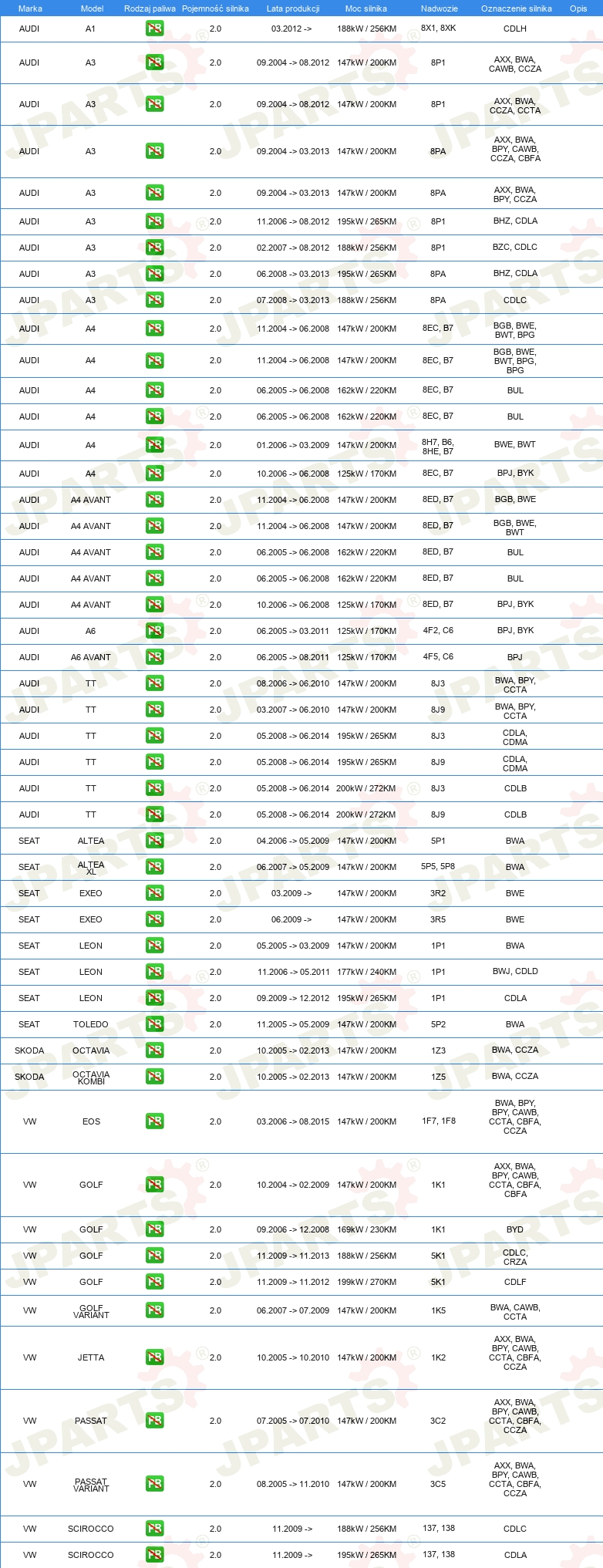This screenshot has height=1568, width=603.
Task: Click the fuel icon in the Seat Toledo row
Action: pos(154,1024)
